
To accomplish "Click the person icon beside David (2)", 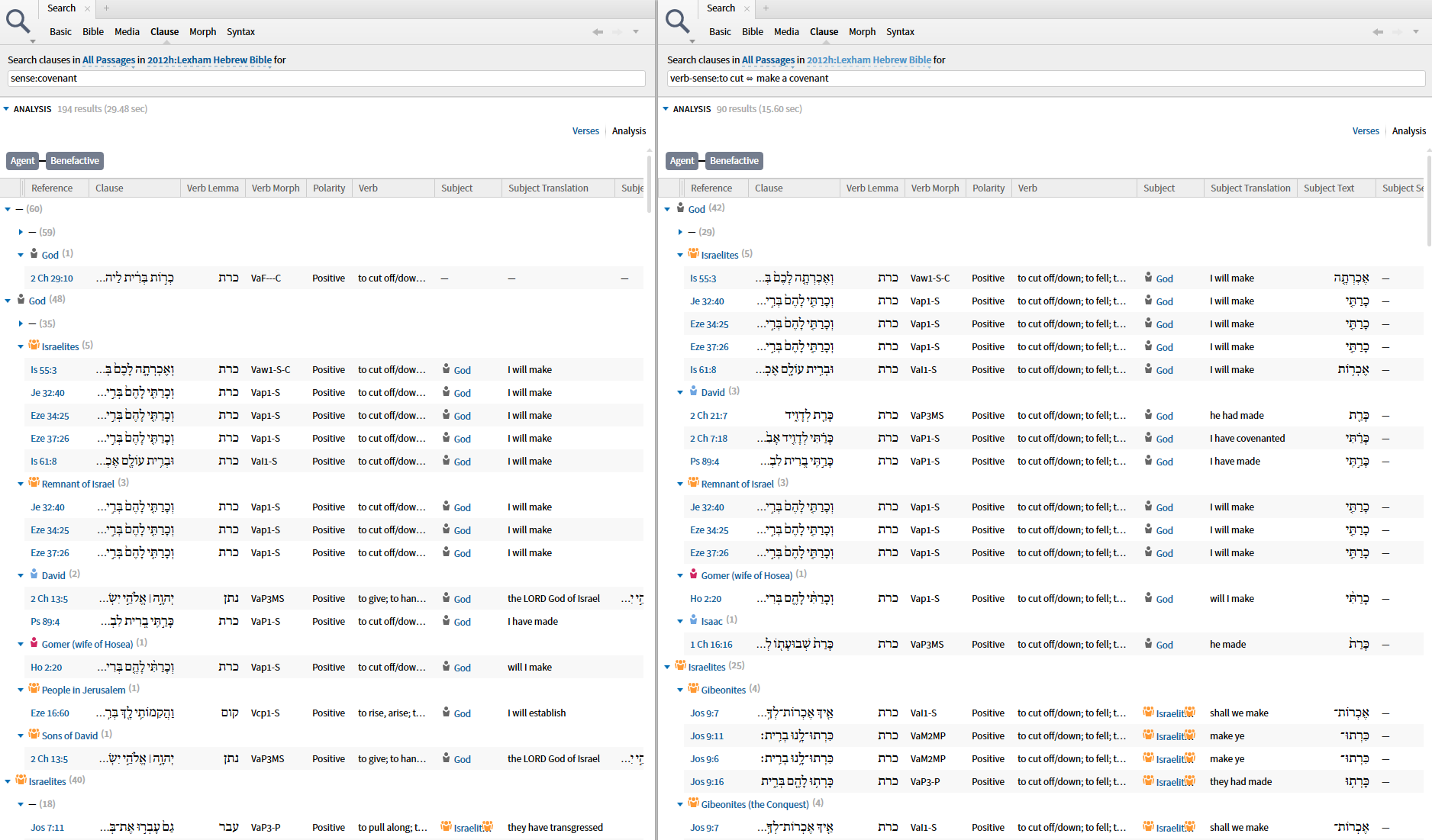I will 34,574.
